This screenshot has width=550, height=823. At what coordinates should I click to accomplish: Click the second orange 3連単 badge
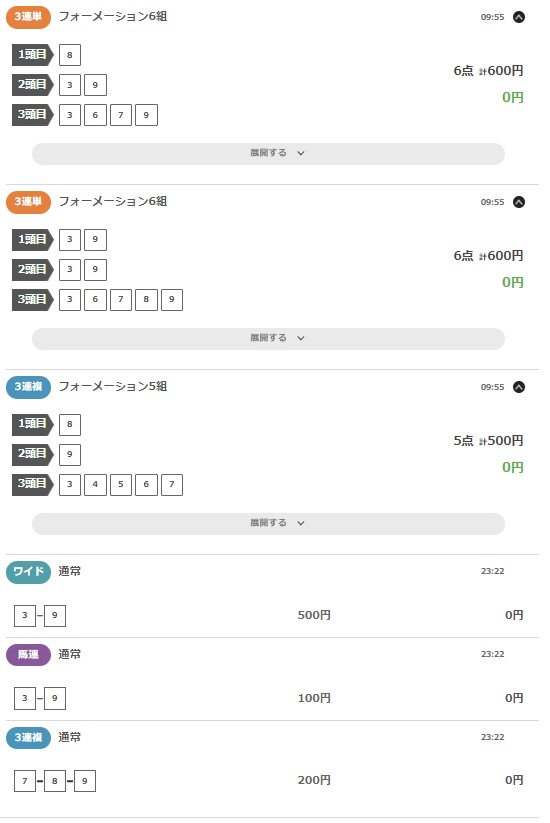(x=28, y=202)
